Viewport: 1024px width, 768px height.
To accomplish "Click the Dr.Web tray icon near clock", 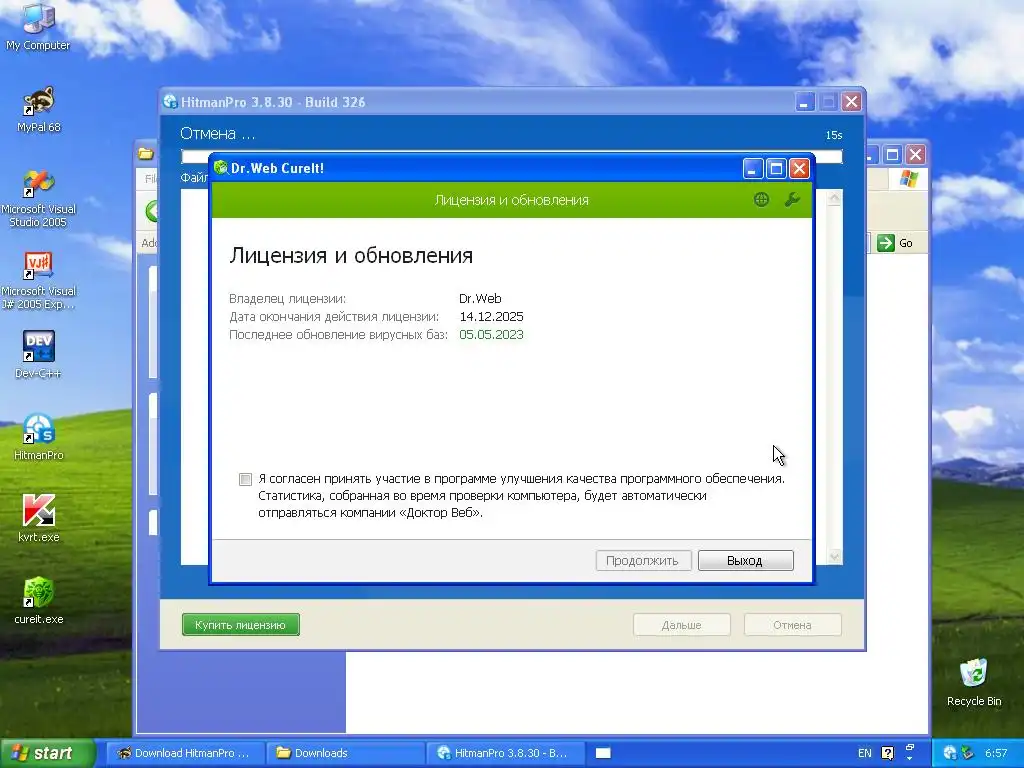I will coord(968,753).
